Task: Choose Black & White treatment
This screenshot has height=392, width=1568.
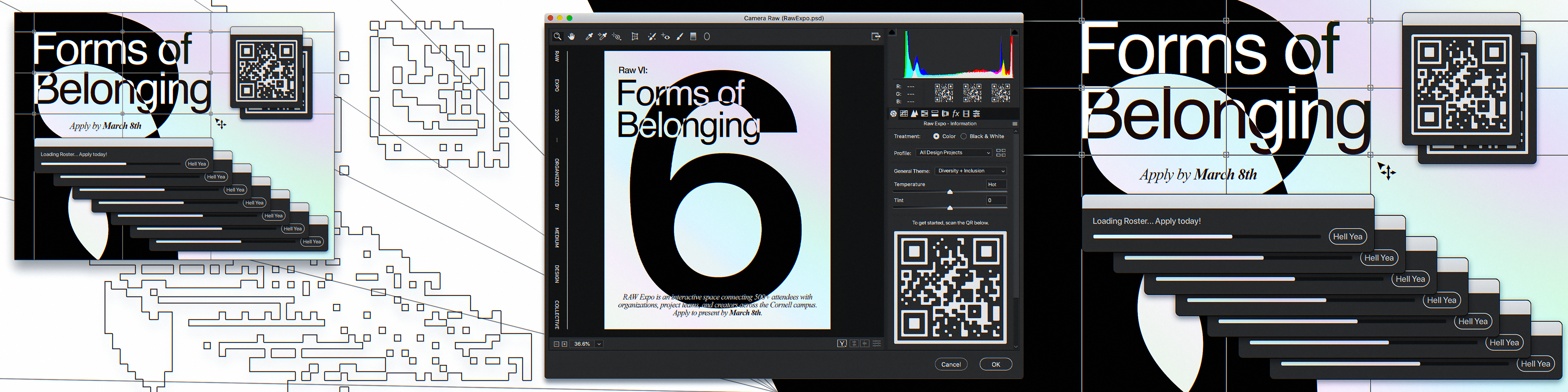Action: (x=964, y=136)
